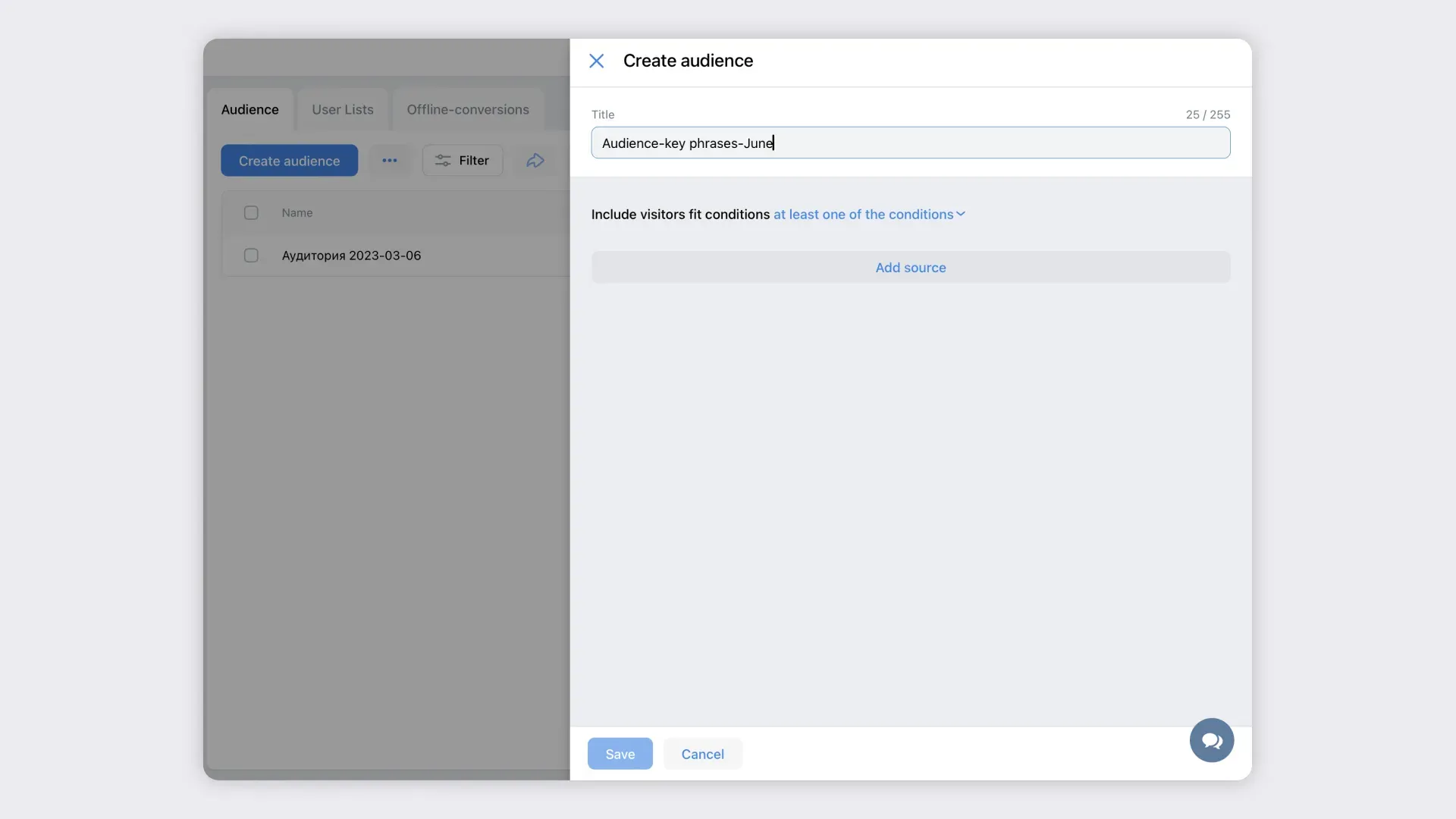Focus the audience Title input field
The image size is (1456, 819).
pos(910,143)
